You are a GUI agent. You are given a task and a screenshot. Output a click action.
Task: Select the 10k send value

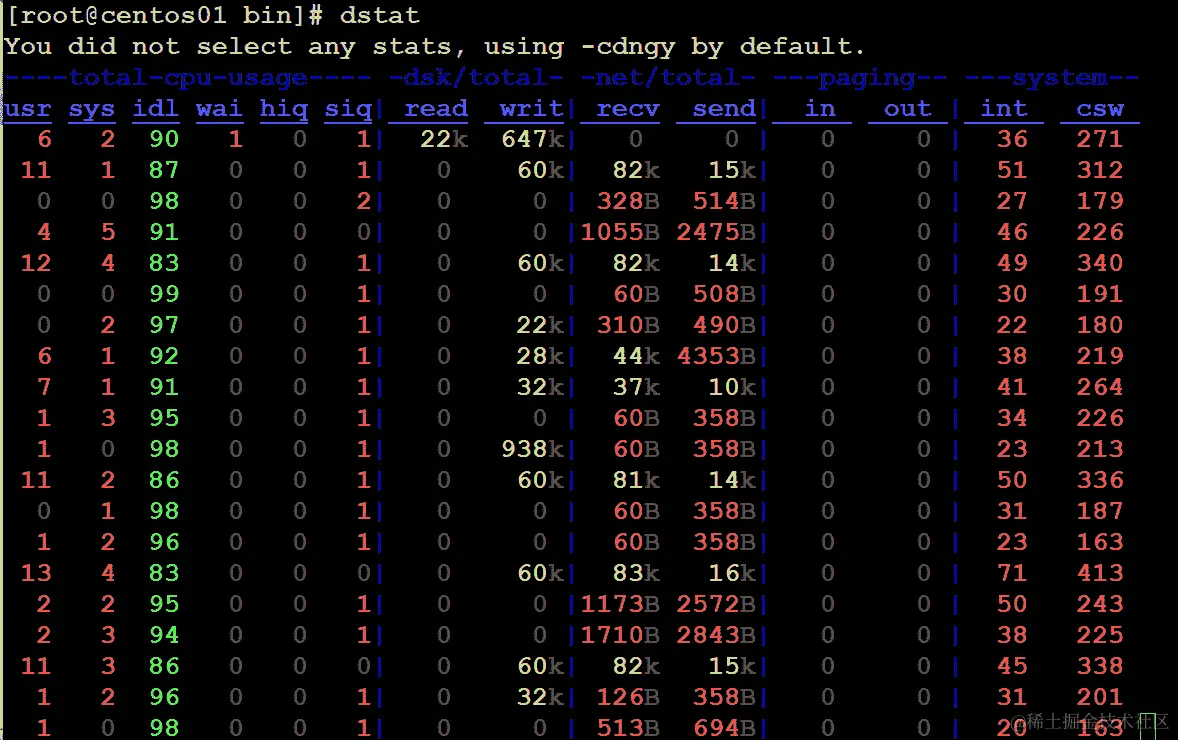coord(732,387)
